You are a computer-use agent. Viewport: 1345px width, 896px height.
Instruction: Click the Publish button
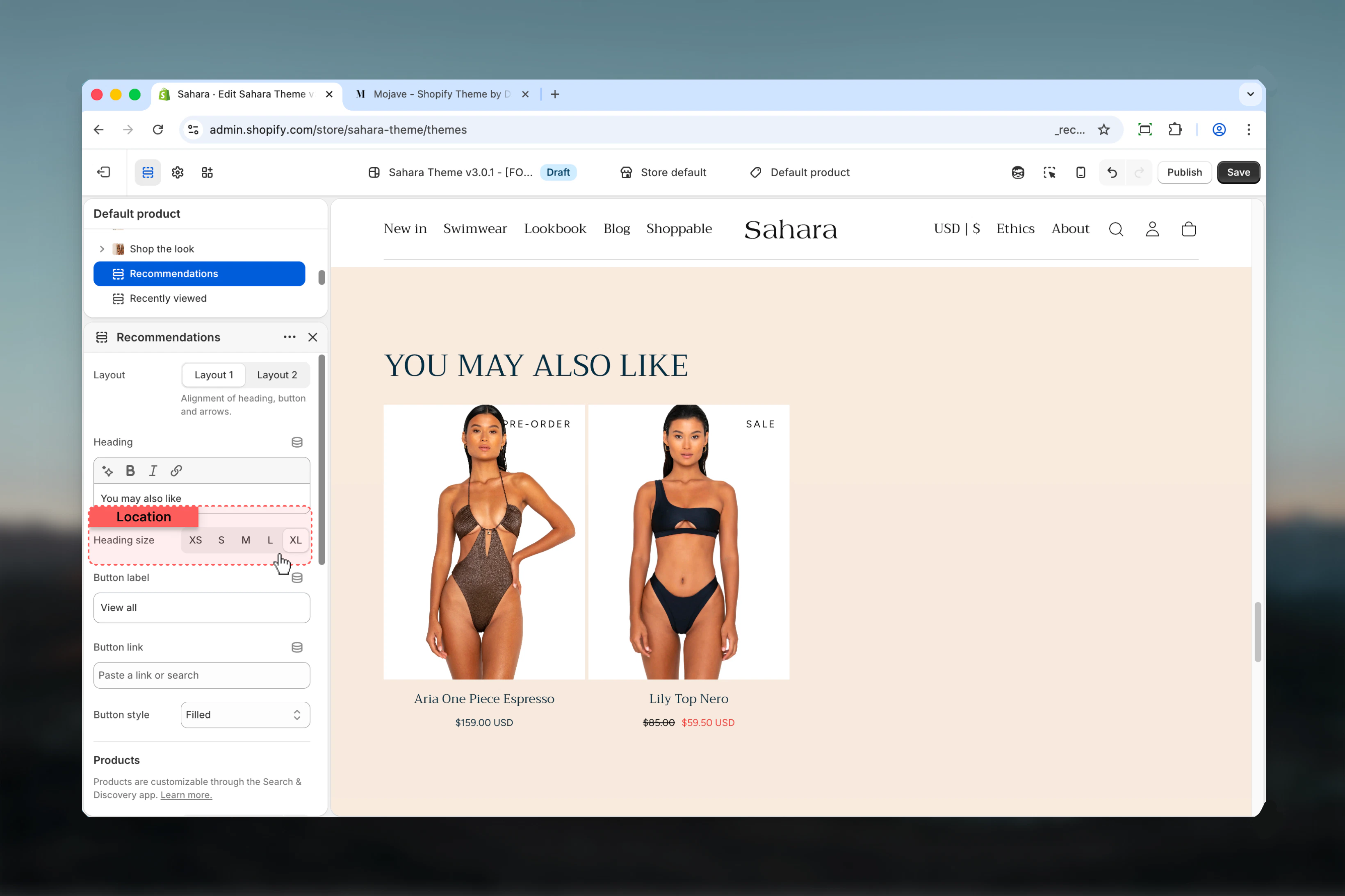1184,172
